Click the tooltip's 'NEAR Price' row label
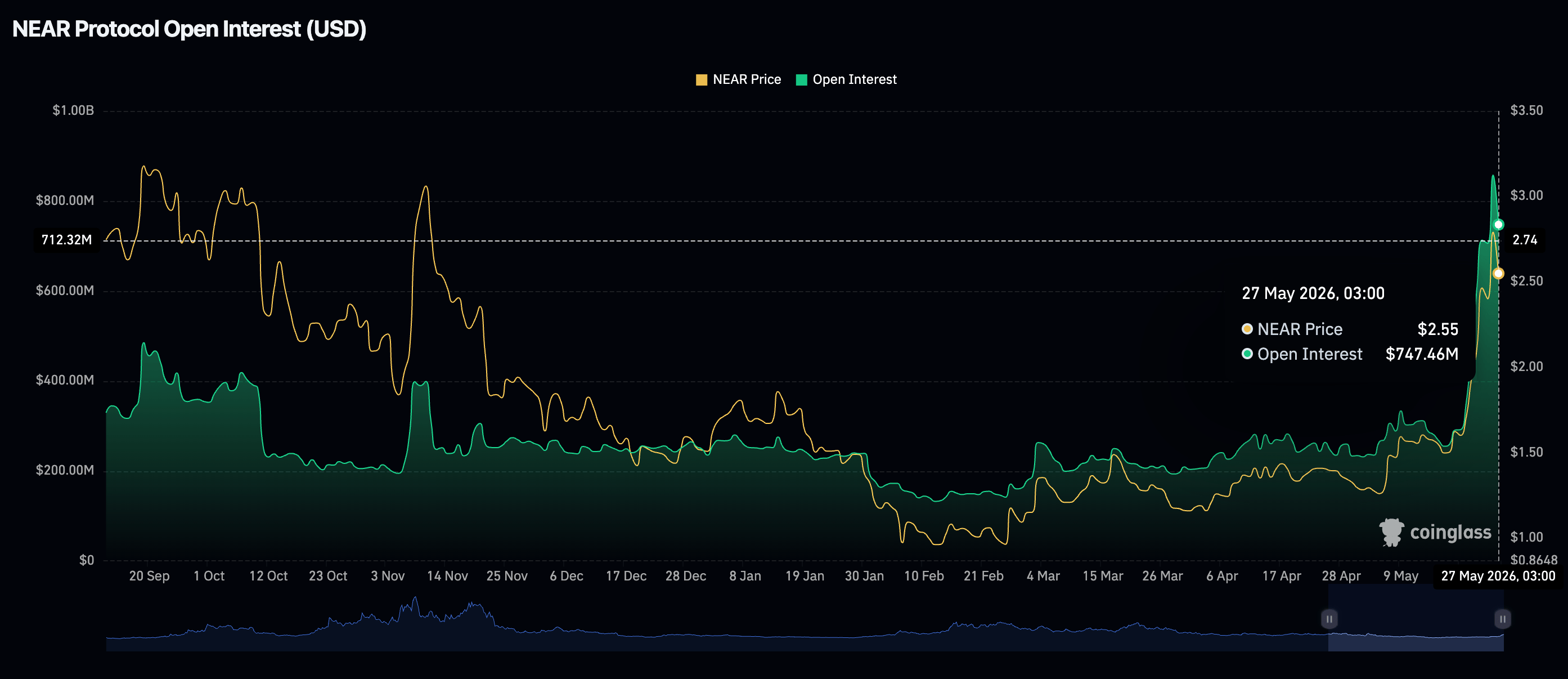 (1300, 329)
